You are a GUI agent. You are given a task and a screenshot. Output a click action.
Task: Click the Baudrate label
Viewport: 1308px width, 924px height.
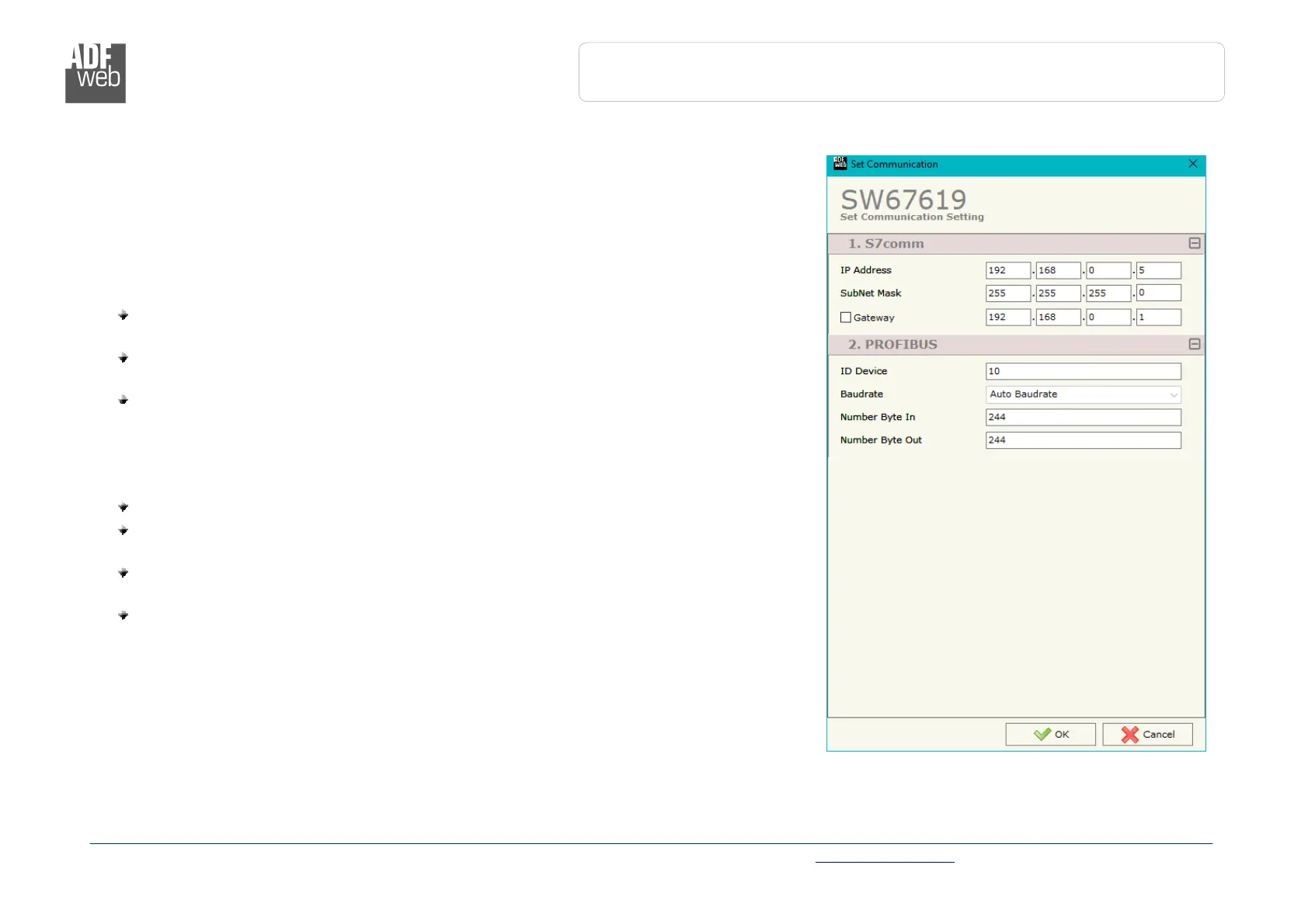(x=861, y=394)
